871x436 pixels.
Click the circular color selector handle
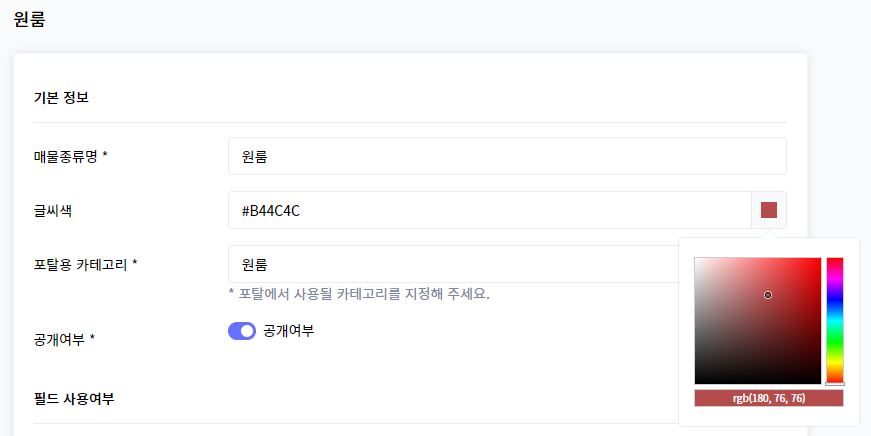pos(768,295)
